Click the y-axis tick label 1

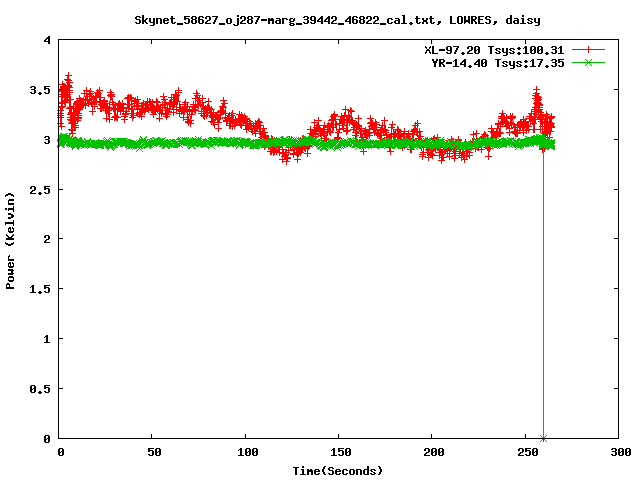[47, 339]
